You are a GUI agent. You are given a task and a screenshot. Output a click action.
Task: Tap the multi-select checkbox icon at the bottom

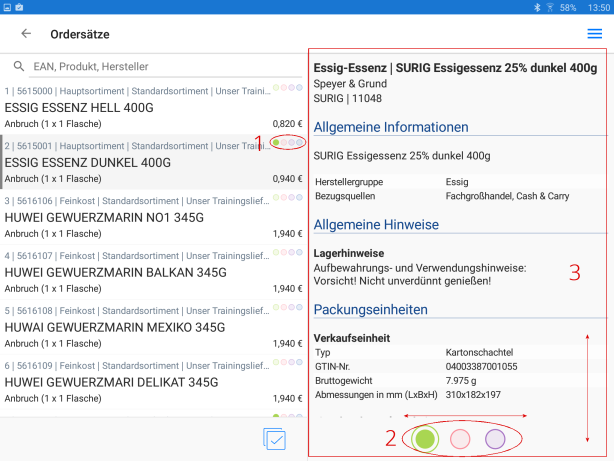274,439
